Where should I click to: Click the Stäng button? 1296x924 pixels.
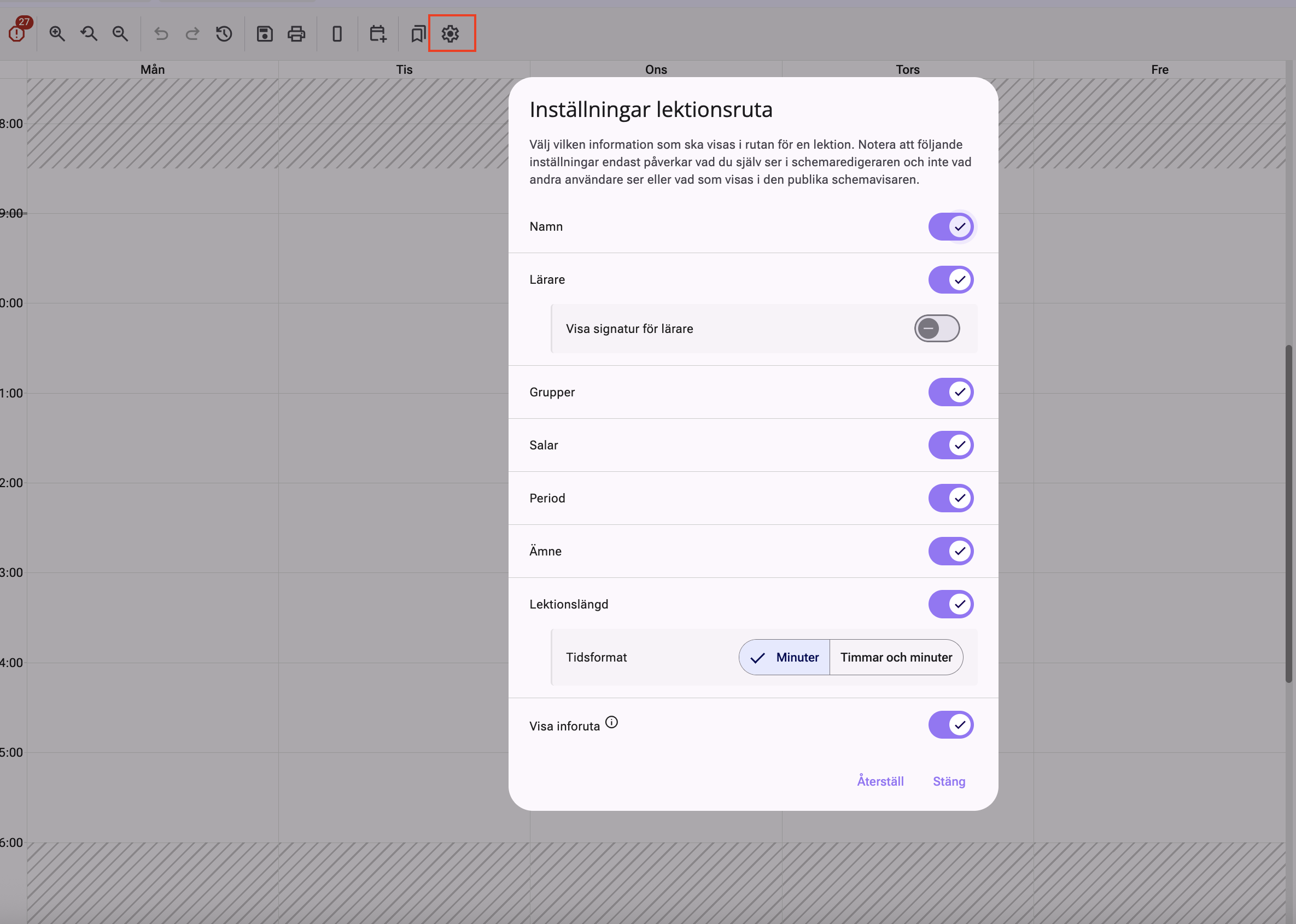(949, 781)
